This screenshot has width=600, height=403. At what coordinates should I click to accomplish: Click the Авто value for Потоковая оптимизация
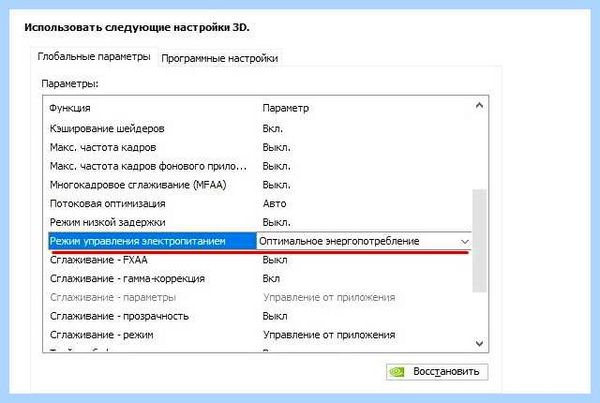click(x=274, y=204)
